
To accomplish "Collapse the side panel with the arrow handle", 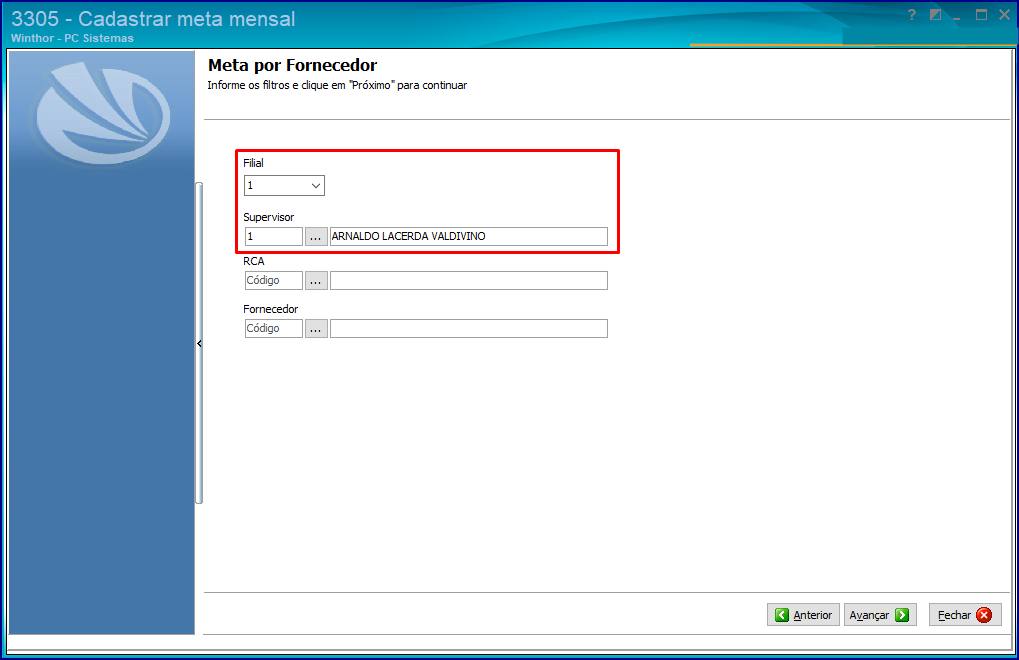I will [x=199, y=343].
